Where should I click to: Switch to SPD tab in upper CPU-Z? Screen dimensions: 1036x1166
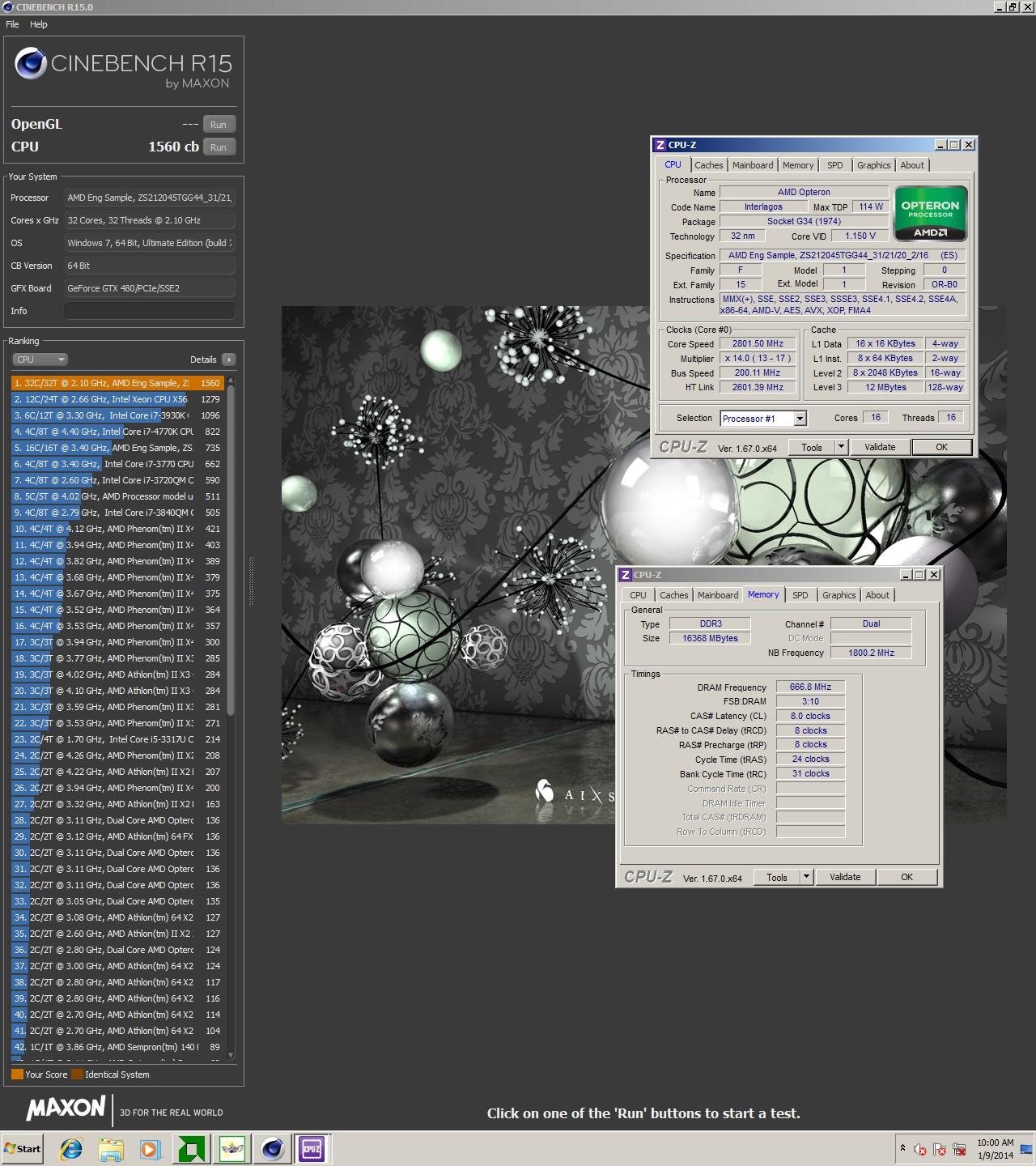pos(835,165)
